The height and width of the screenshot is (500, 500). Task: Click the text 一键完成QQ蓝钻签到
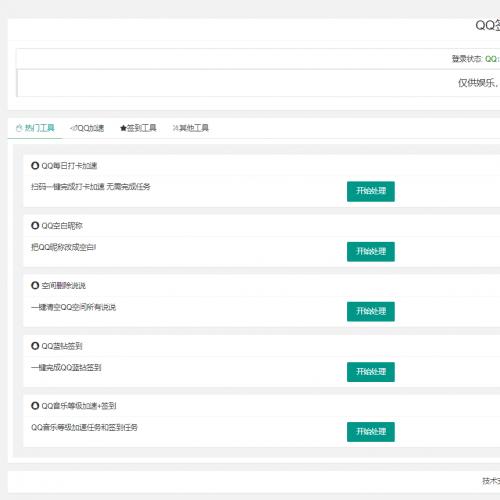coord(66,367)
